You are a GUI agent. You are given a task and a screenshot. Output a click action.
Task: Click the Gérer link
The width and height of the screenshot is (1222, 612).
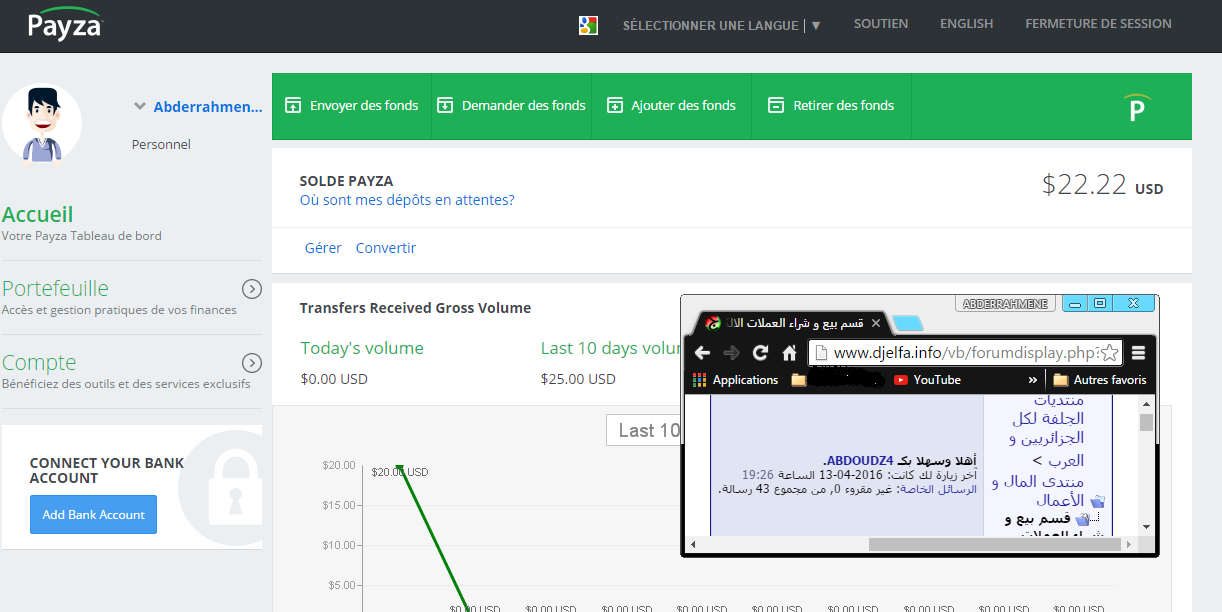pos(323,248)
